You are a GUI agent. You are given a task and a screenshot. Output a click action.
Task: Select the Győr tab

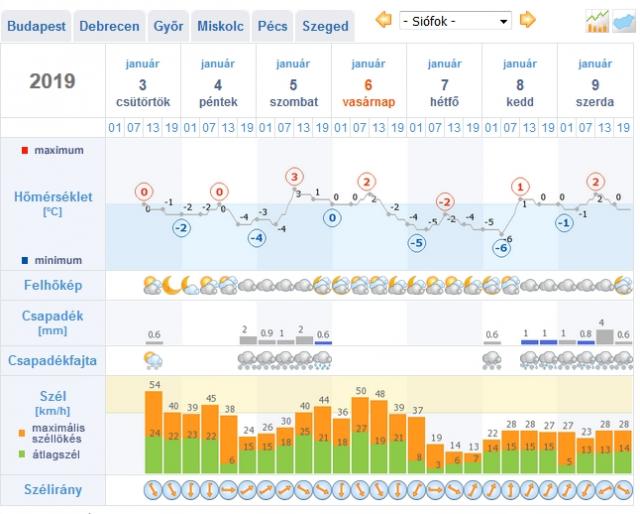click(x=168, y=26)
